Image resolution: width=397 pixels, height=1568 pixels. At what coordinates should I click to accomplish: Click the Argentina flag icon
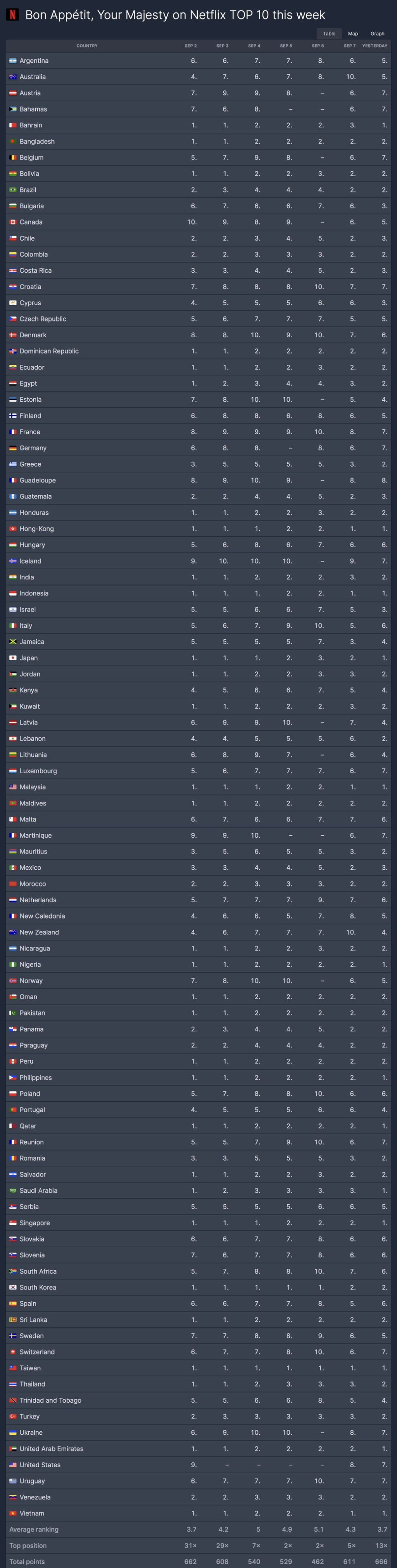pyautogui.click(x=13, y=61)
